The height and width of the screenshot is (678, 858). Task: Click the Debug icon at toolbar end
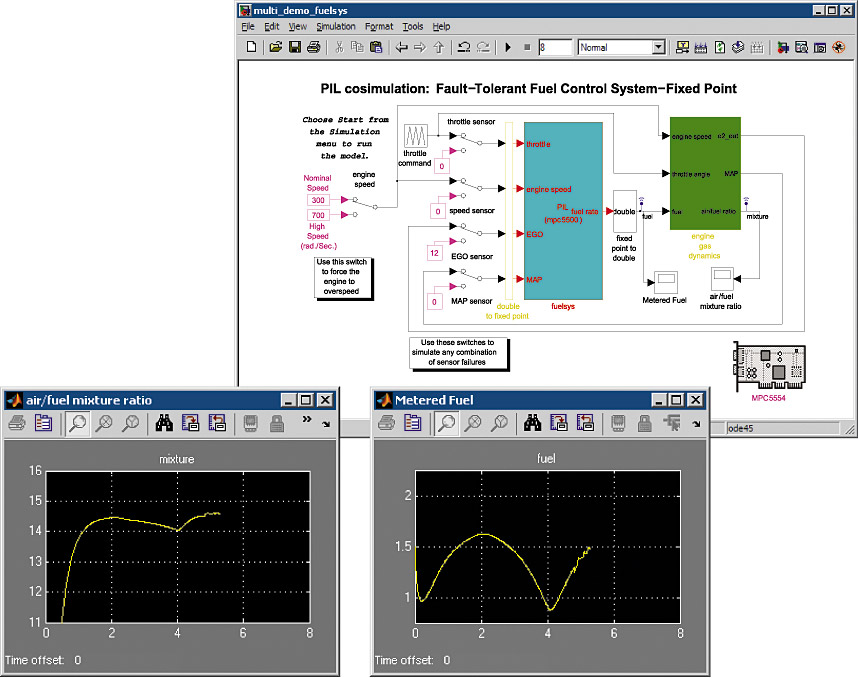click(x=838, y=47)
